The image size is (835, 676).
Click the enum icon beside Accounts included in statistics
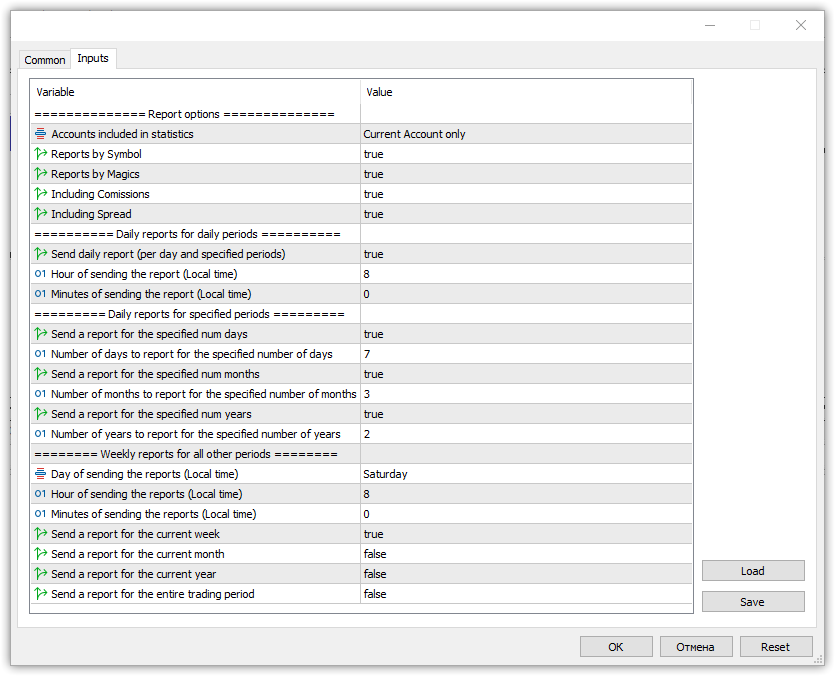(x=41, y=134)
